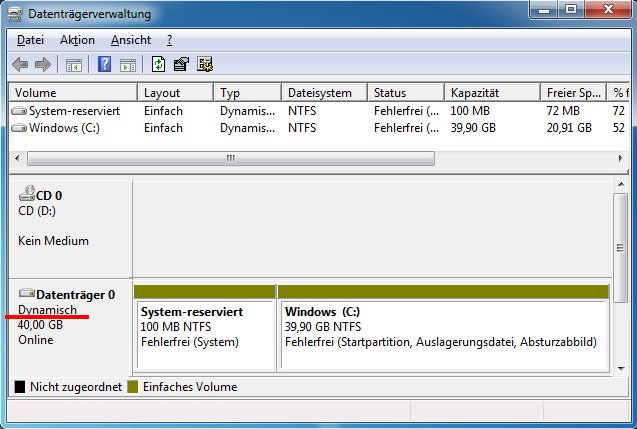Click the Datenträgerverwaltung title bar icon

point(15,15)
